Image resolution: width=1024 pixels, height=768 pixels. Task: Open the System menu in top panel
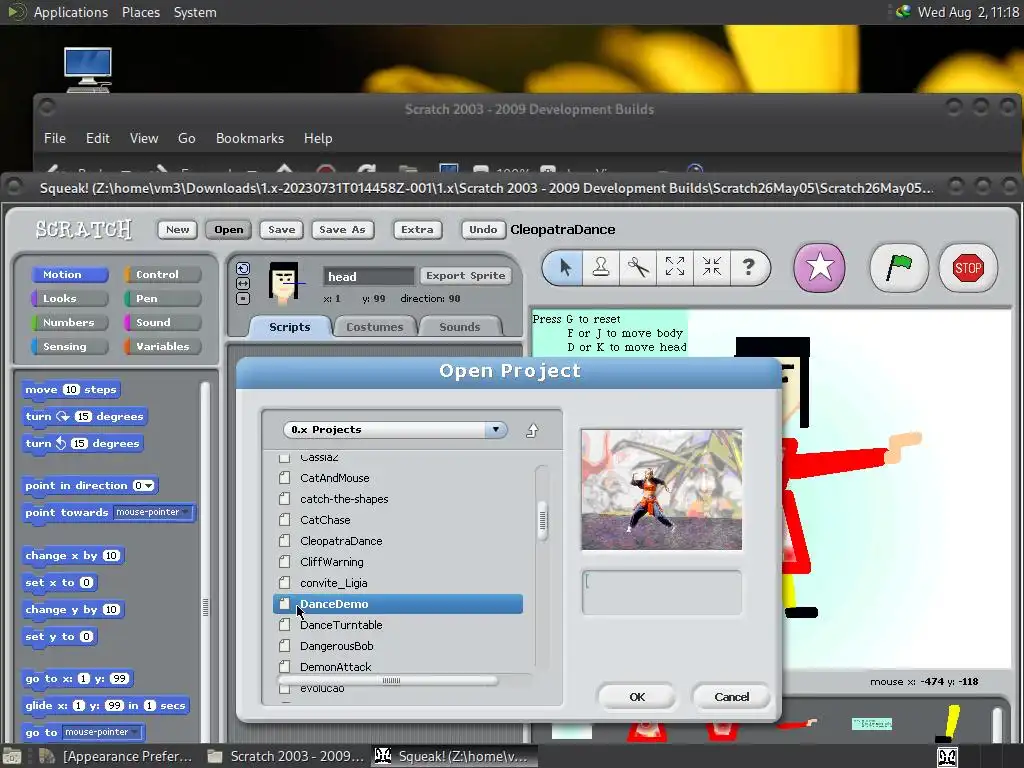pos(195,12)
